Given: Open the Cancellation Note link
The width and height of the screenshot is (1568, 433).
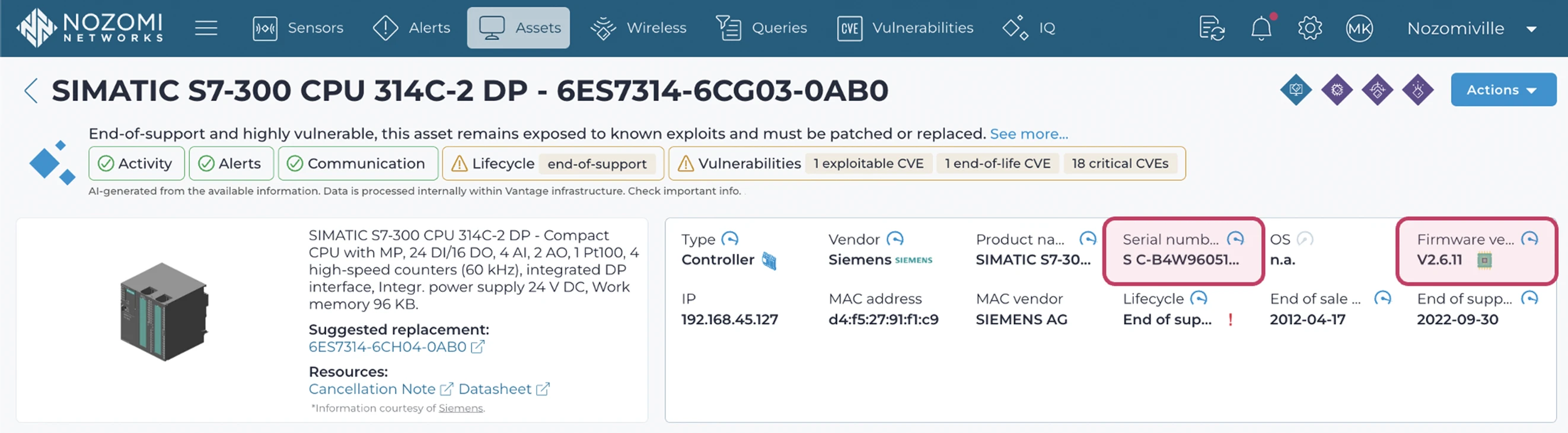Looking at the screenshot, I should 381,389.
